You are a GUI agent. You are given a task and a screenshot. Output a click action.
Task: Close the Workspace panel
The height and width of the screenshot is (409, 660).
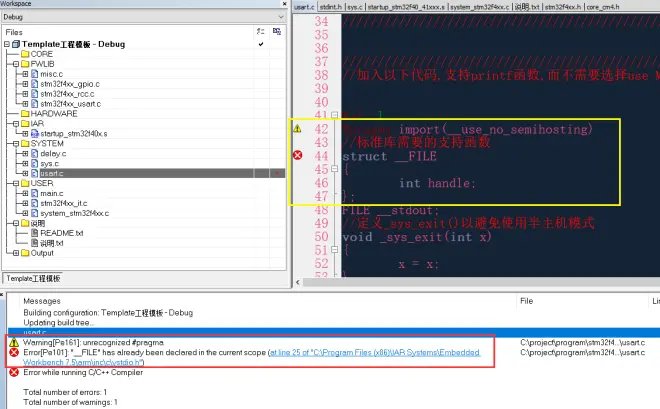click(x=284, y=4)
